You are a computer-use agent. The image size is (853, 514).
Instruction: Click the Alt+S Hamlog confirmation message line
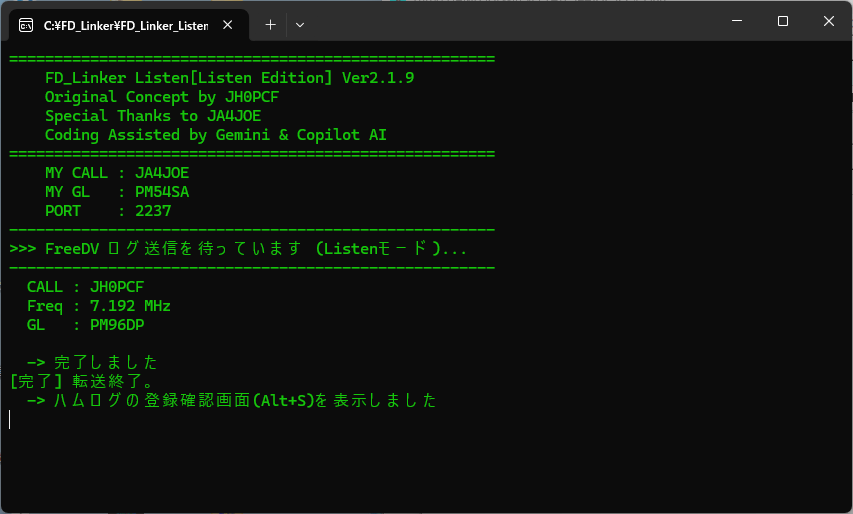tap(232, 400)
